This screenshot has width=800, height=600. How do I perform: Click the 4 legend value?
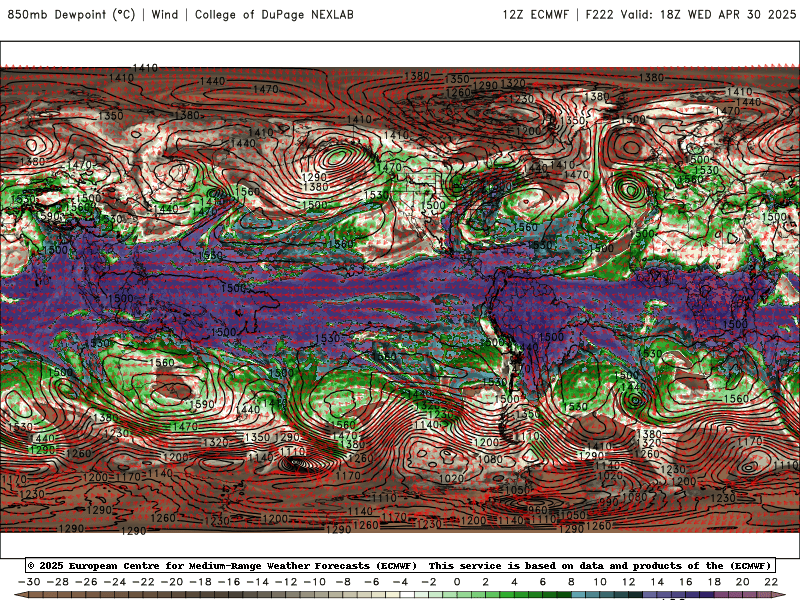[514, 582]
